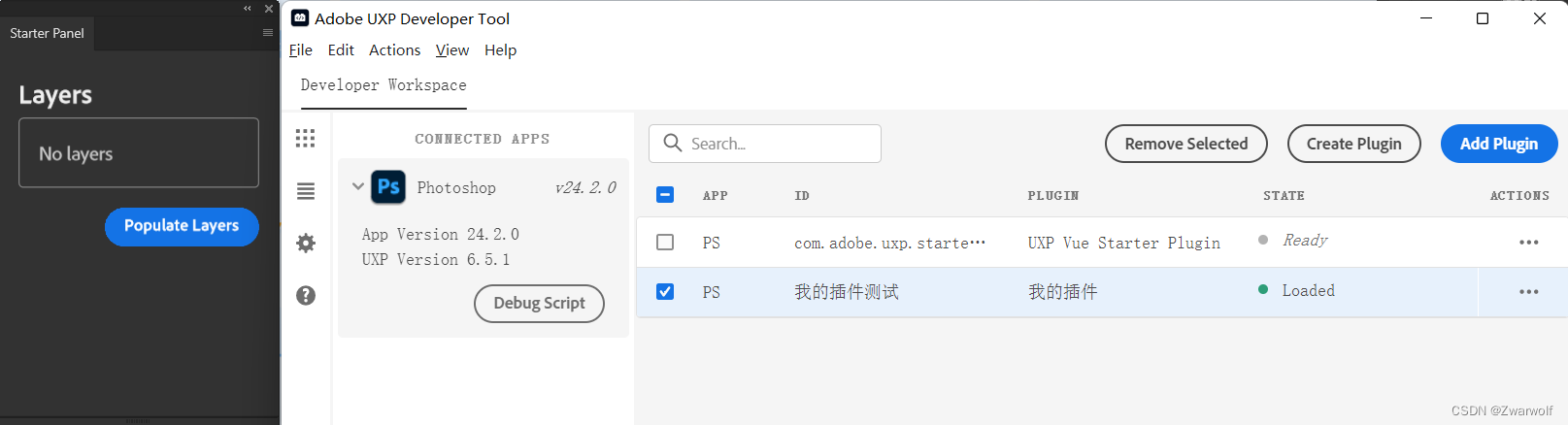
Task: Click the search magnifier icon
Action: click(x=672, y=144)
